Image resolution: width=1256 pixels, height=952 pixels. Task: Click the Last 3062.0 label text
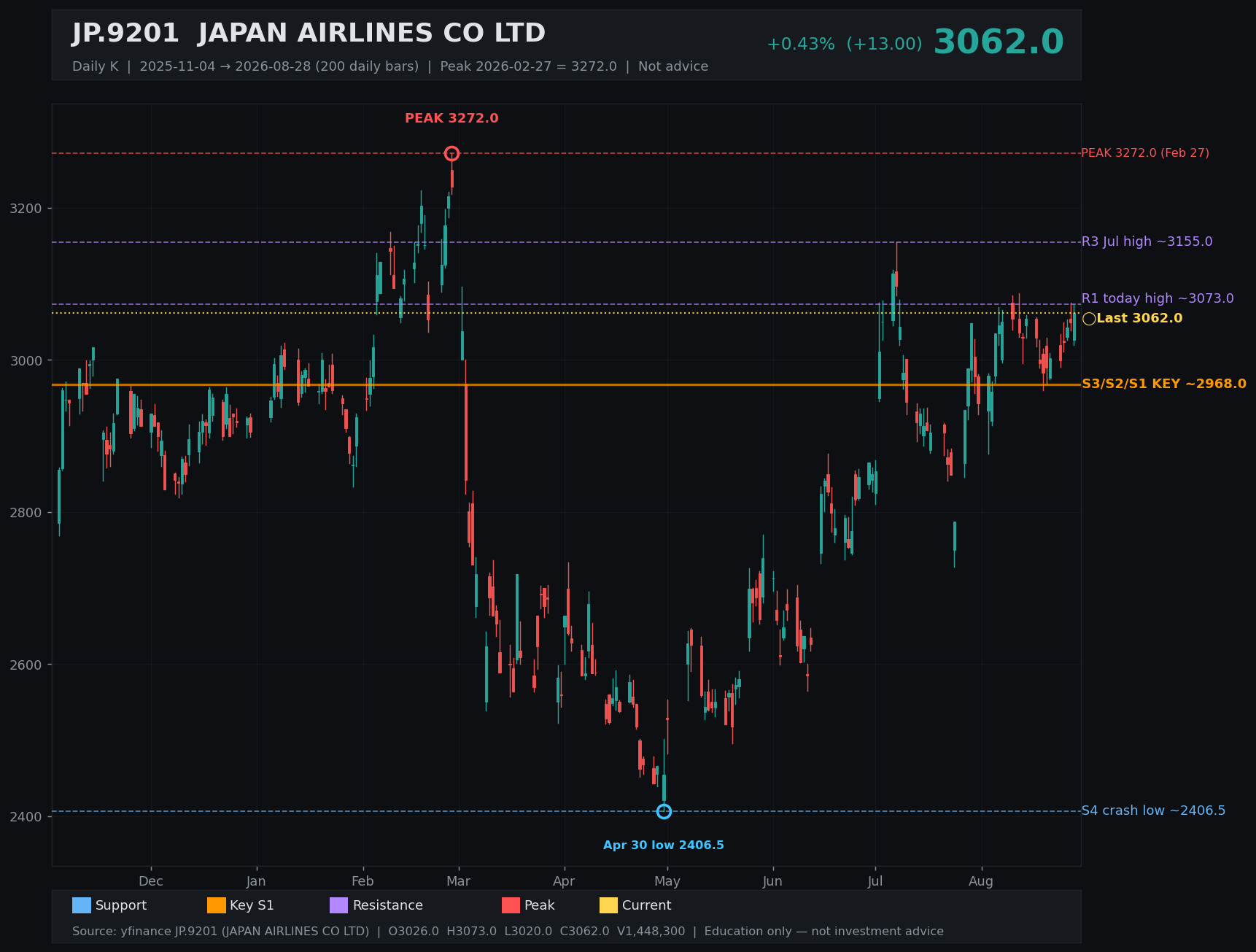pos(1139,318)
